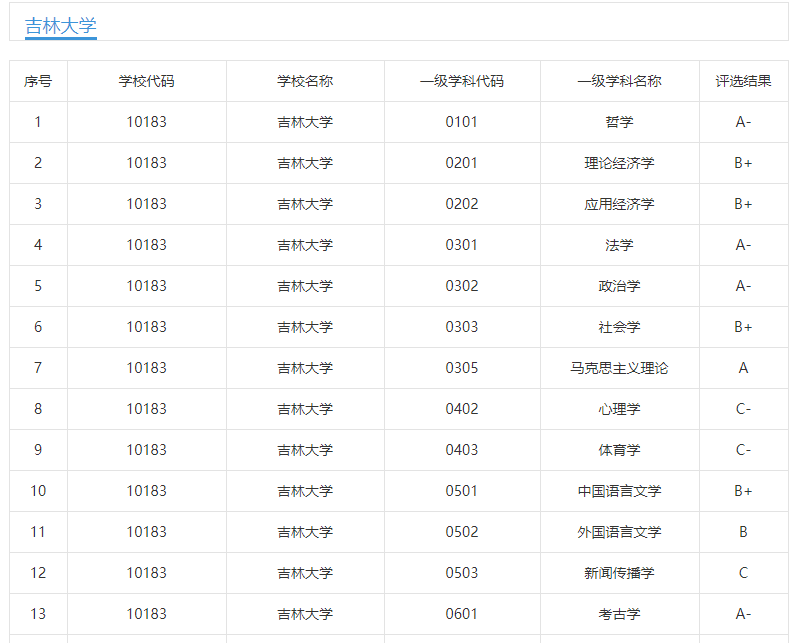801x643 pixels.
Task: Select the 新闻传播学 subject cell
Action: 620,573
